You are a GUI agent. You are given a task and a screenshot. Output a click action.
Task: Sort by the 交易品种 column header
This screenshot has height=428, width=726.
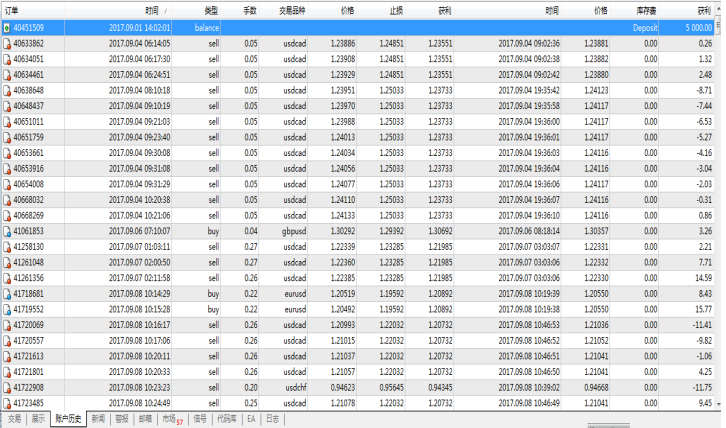292,10
